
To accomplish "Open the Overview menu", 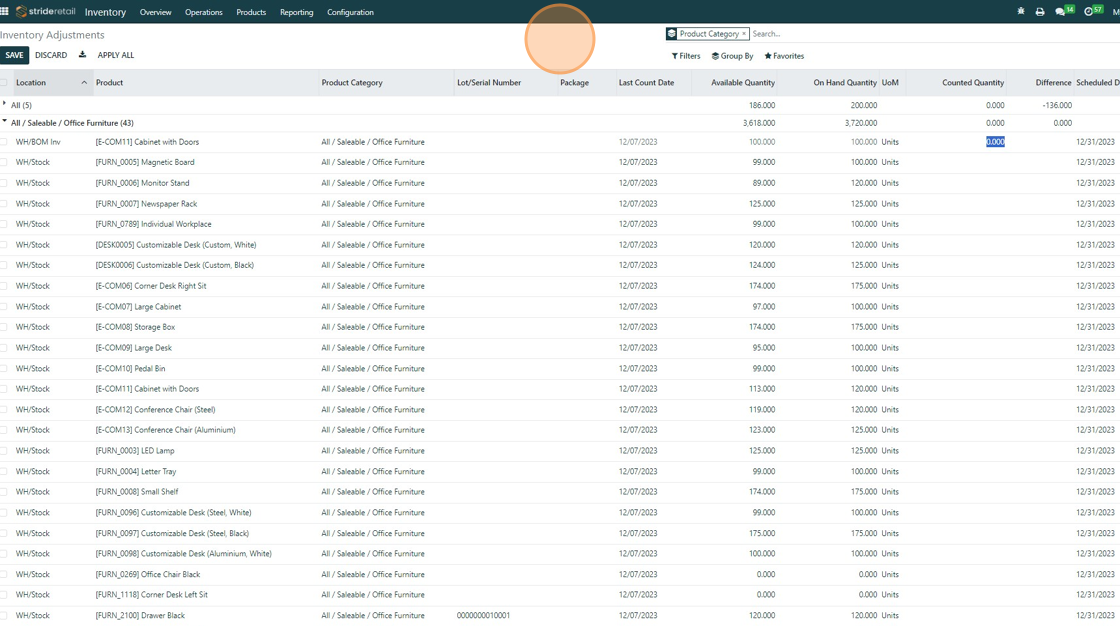I will (155, 12).
